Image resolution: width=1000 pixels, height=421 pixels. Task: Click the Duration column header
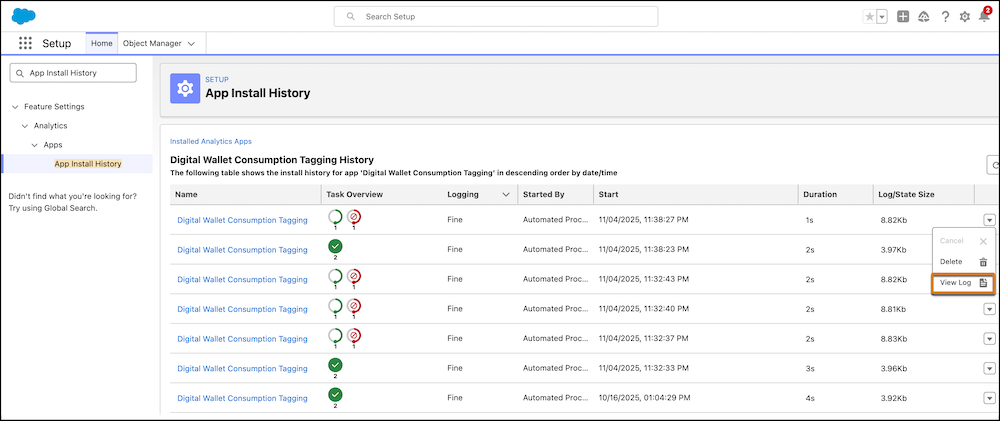click(835, 194)
